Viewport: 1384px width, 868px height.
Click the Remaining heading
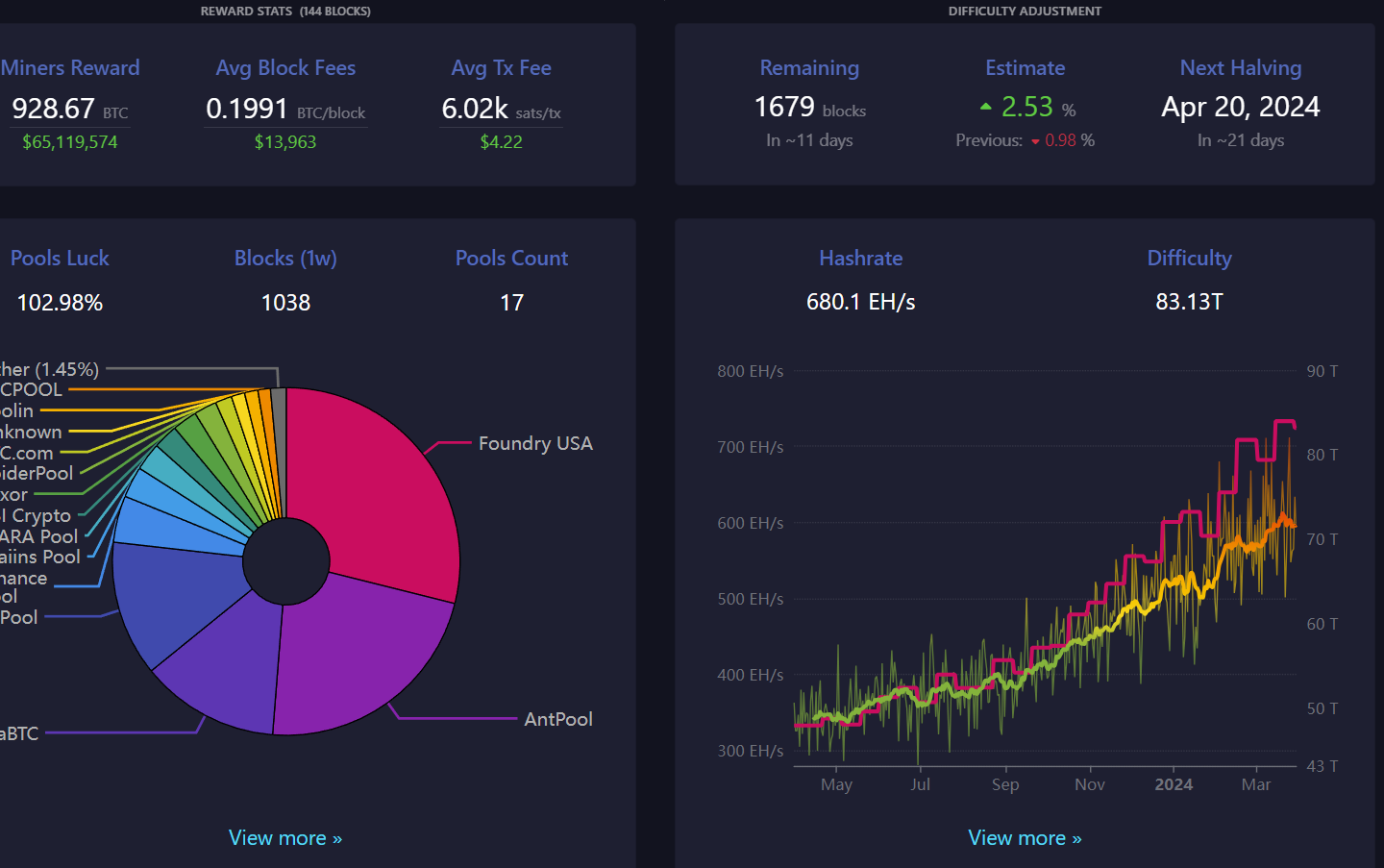click(809, 67)
